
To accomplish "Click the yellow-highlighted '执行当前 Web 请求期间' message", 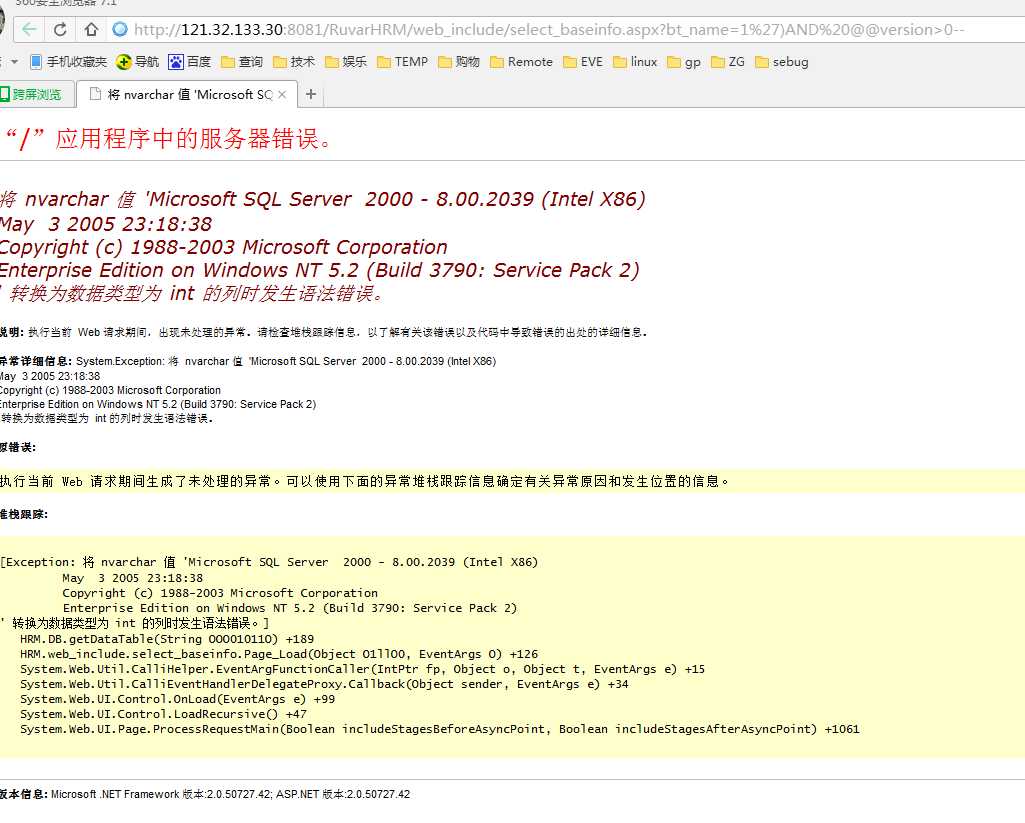I will pyautogui.click(x=365, y=482).
